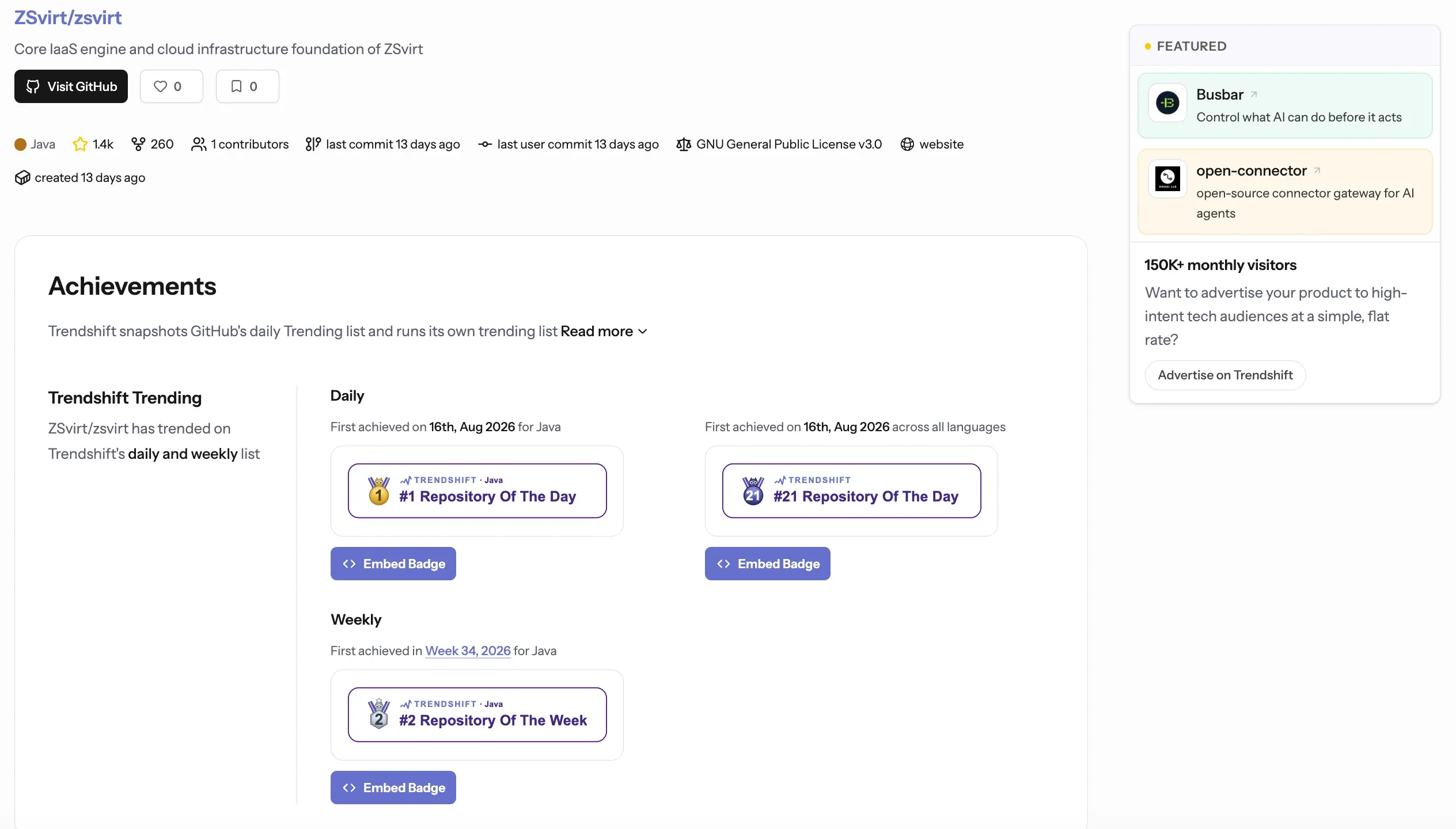Expand the Read more chevron
The image size is (1456, 829).
[x=643, y=332]
